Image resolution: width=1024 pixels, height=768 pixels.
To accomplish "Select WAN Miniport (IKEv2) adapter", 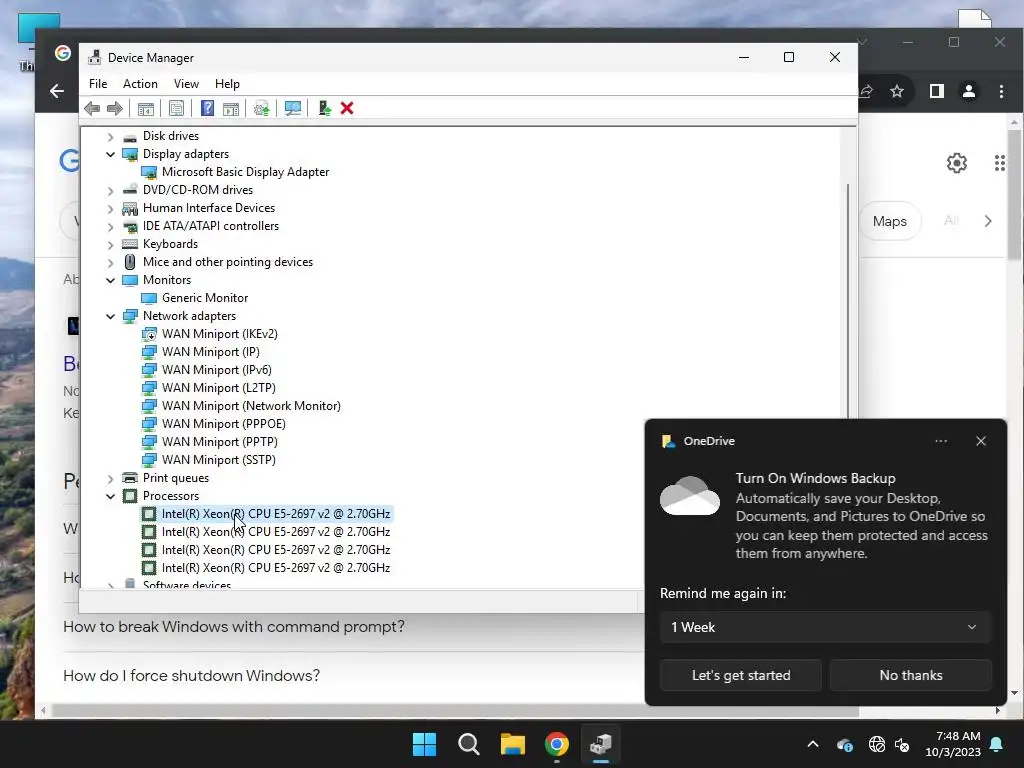I will click(219, 334).
